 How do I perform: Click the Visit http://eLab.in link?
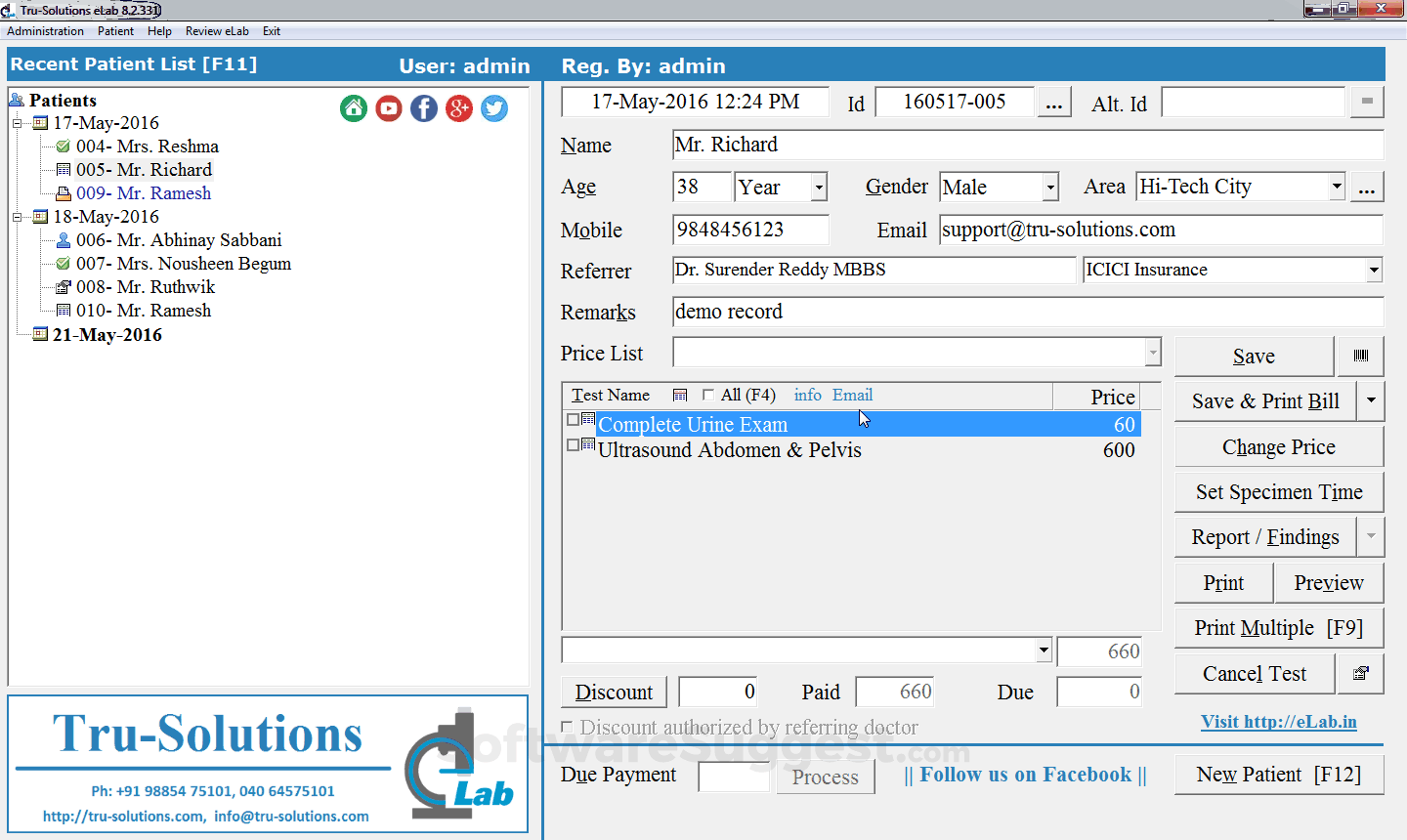pos(1279,721)
